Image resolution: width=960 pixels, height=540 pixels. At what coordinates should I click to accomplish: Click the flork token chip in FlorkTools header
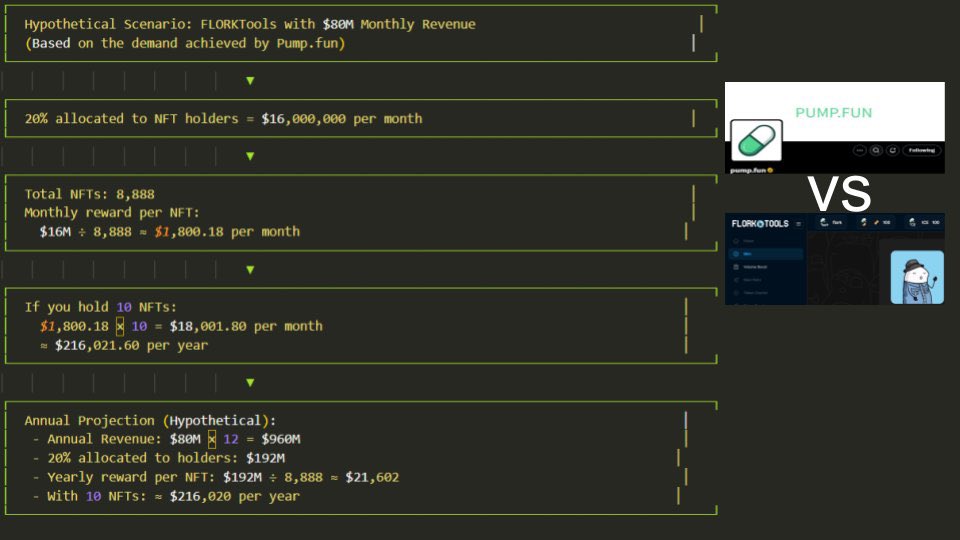pos(831,222)
